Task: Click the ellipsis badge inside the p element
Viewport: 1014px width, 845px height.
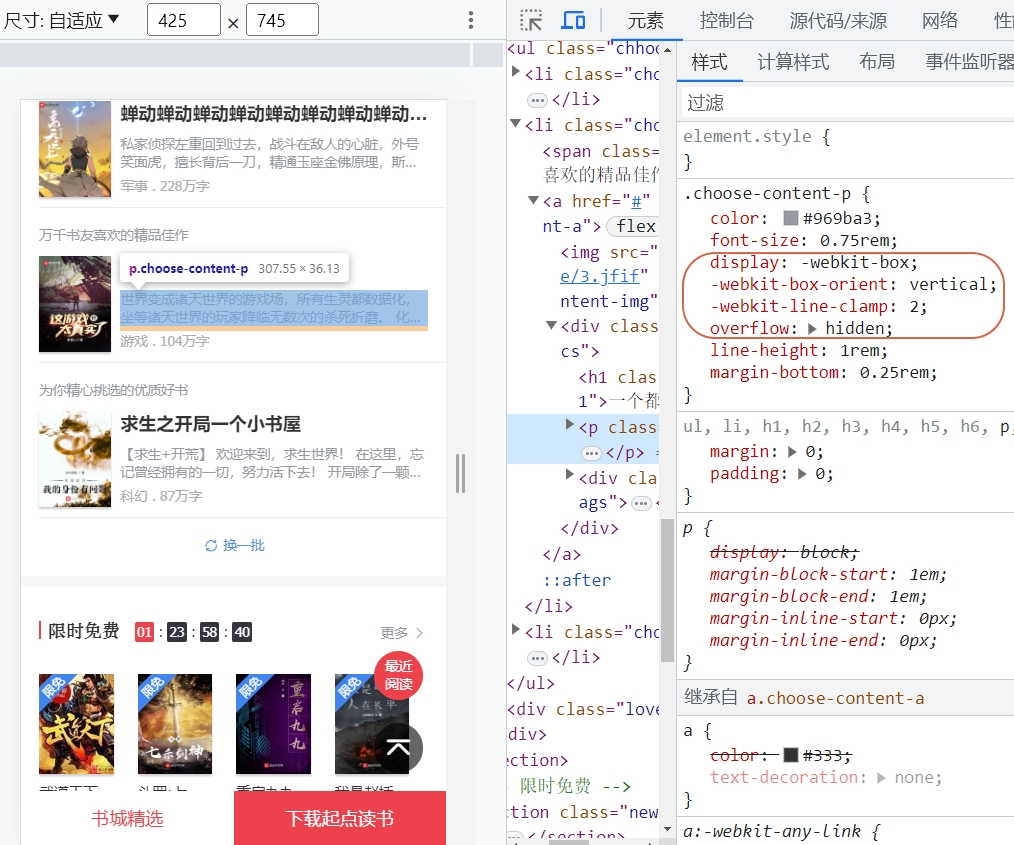Action: 592,453
